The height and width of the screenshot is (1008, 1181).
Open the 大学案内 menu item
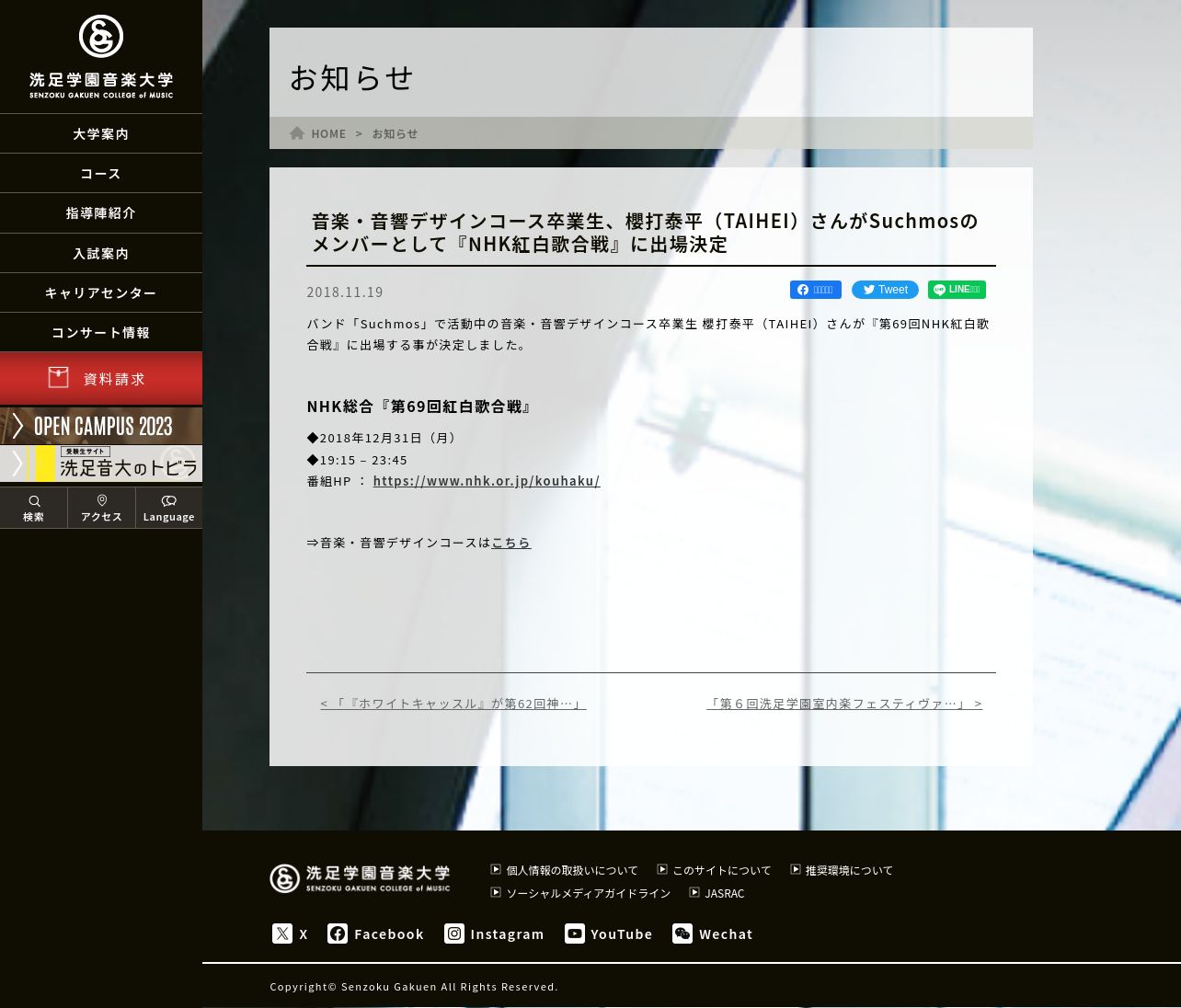point(101,134)
